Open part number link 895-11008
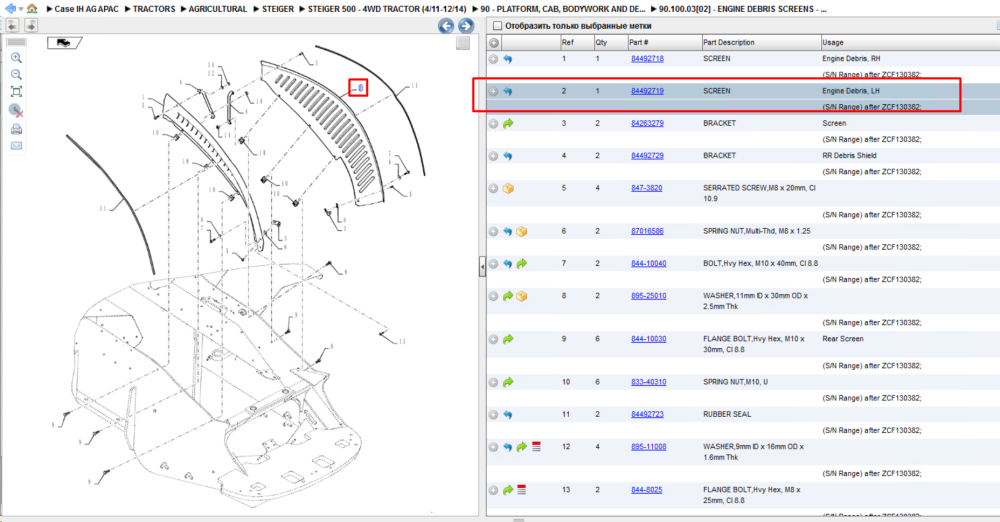This screenshot has height=522, width=1000. 649,447
